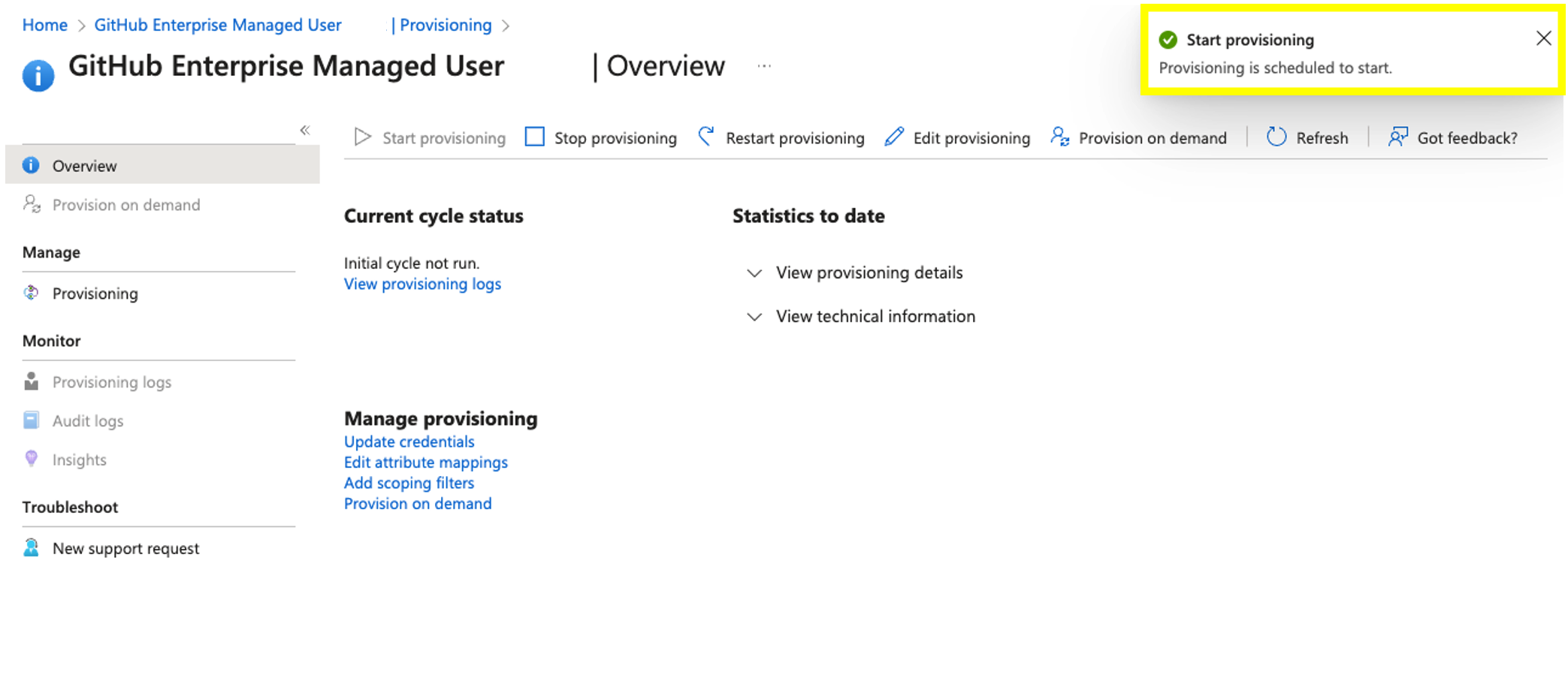Screen dimensions: 1568x678
Task: Click Start provisioning label in toolbar
Action: pyautogui.click(x=444, y=138)
